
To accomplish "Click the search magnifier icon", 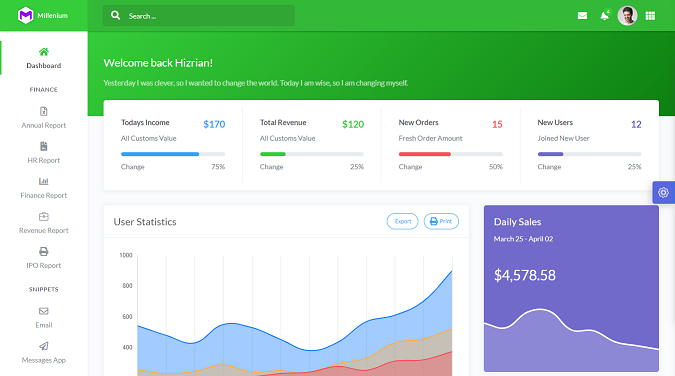I will click(115, 16).
